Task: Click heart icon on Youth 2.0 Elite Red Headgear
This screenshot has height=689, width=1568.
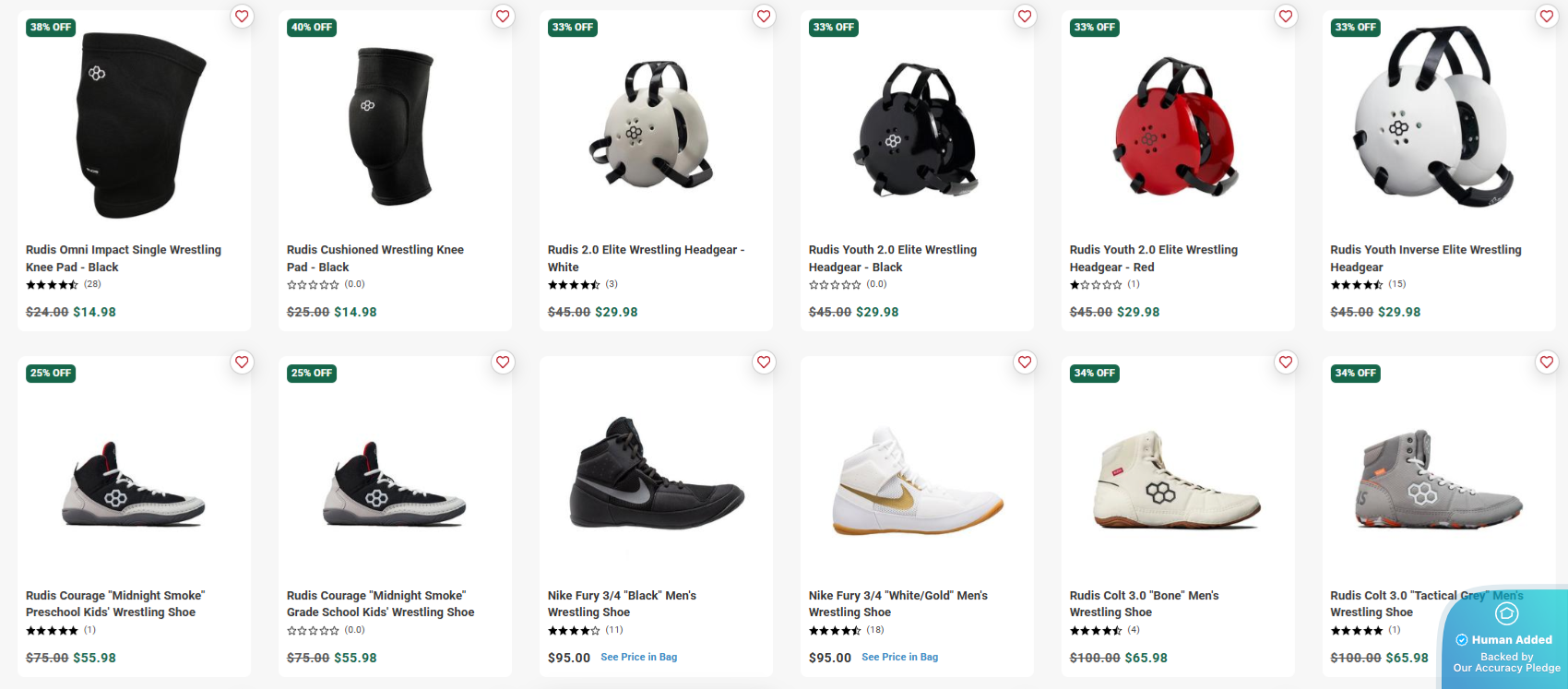Action: (1286, 17)
